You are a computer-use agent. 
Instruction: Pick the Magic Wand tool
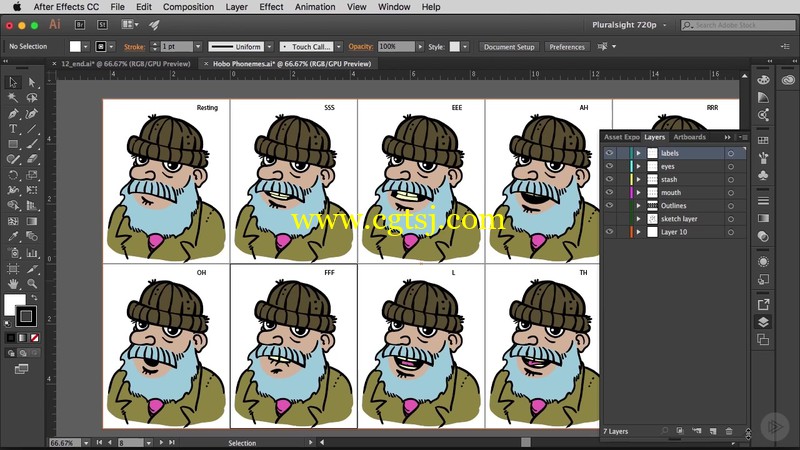click(13, 97)
